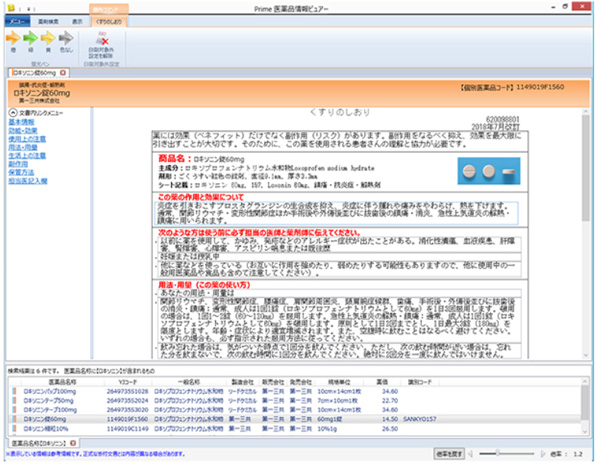
Task: Jump to 用法・用量 section link
Action: 23,147
